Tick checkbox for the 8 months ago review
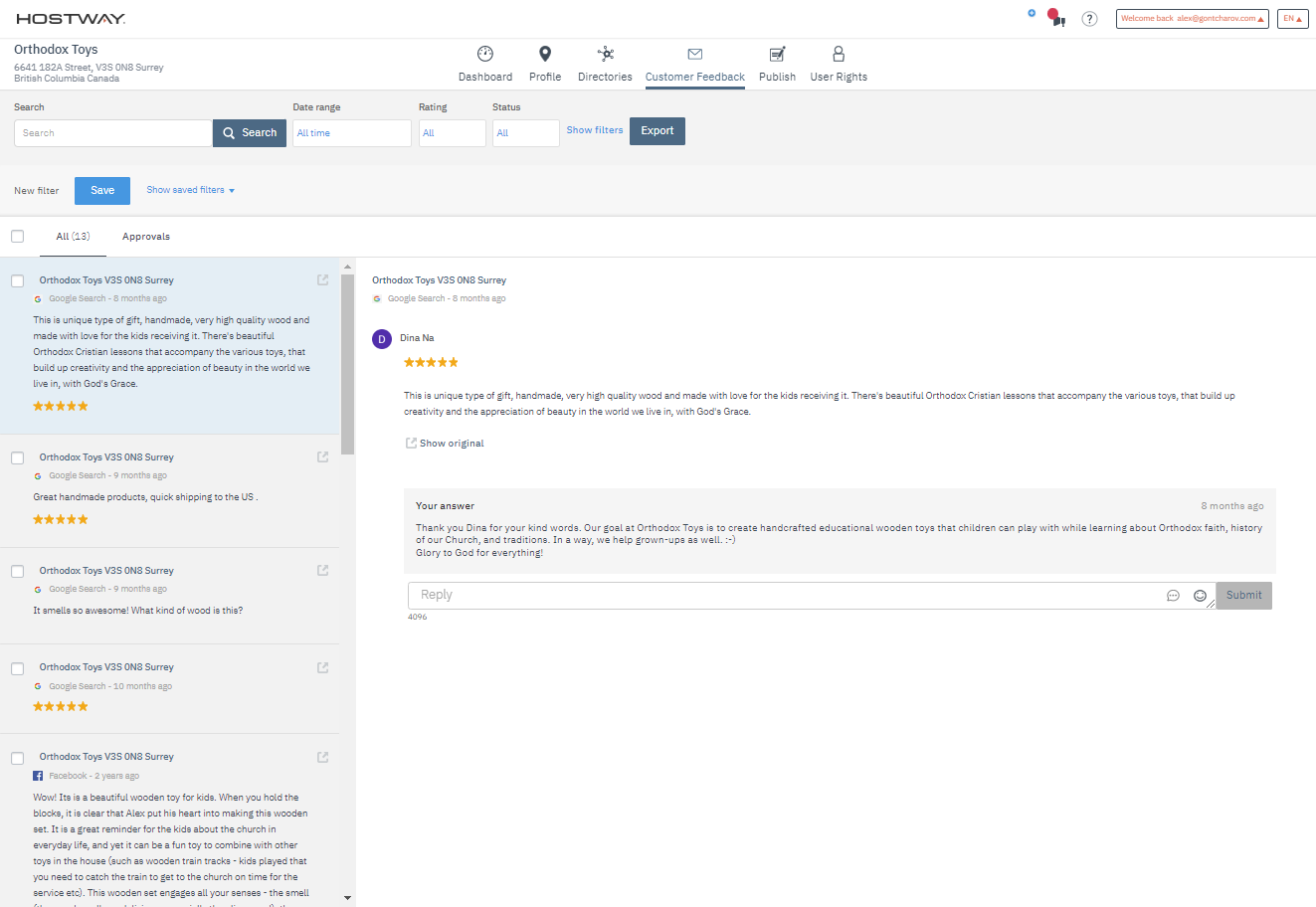The width and height of the screenshot is (1316, 907). pos(17,281)
